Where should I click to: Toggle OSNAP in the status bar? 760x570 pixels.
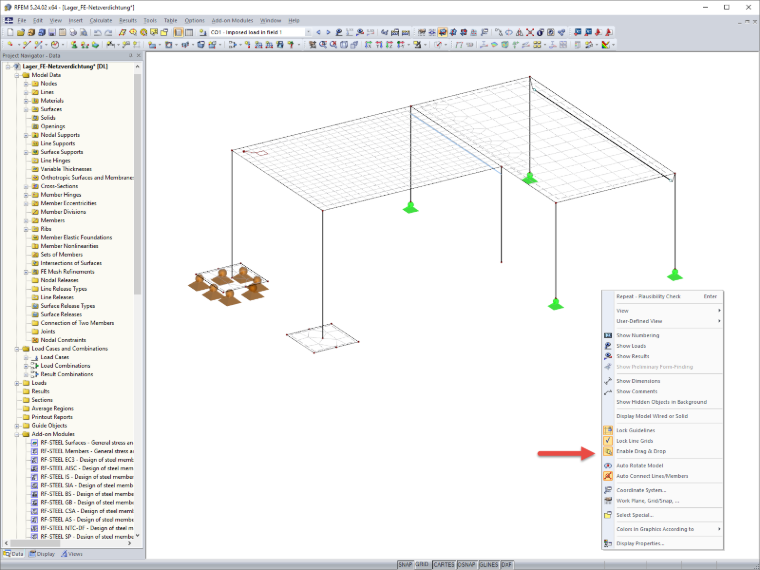(467, 565)
